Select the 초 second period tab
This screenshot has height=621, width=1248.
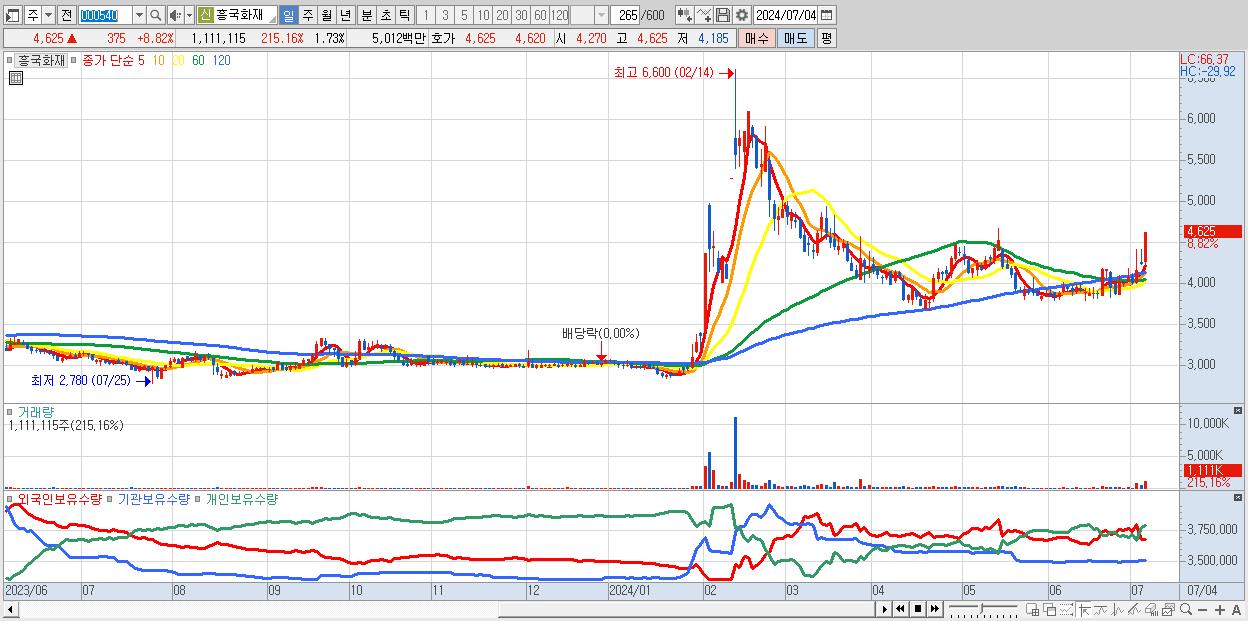click(x=386, y=16)
